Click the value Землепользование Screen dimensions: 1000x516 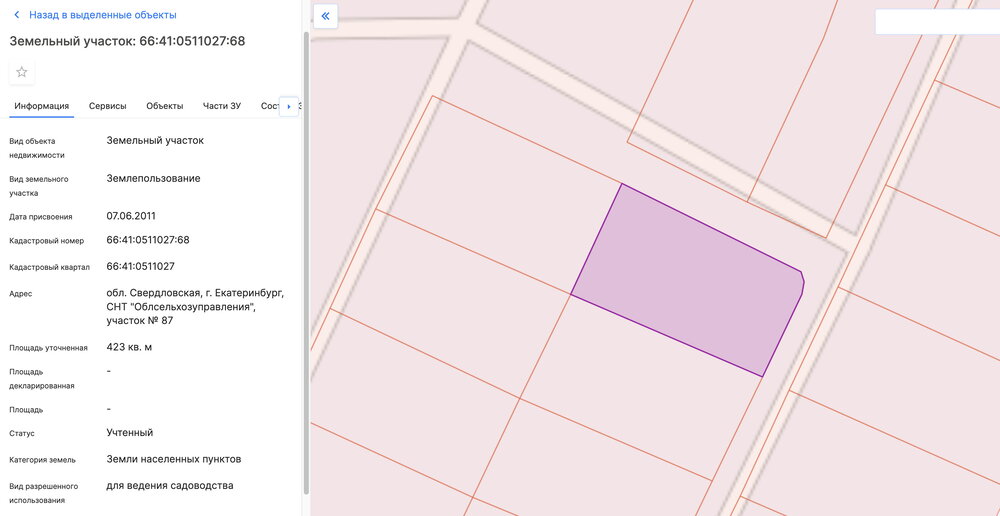pos(153,179)
